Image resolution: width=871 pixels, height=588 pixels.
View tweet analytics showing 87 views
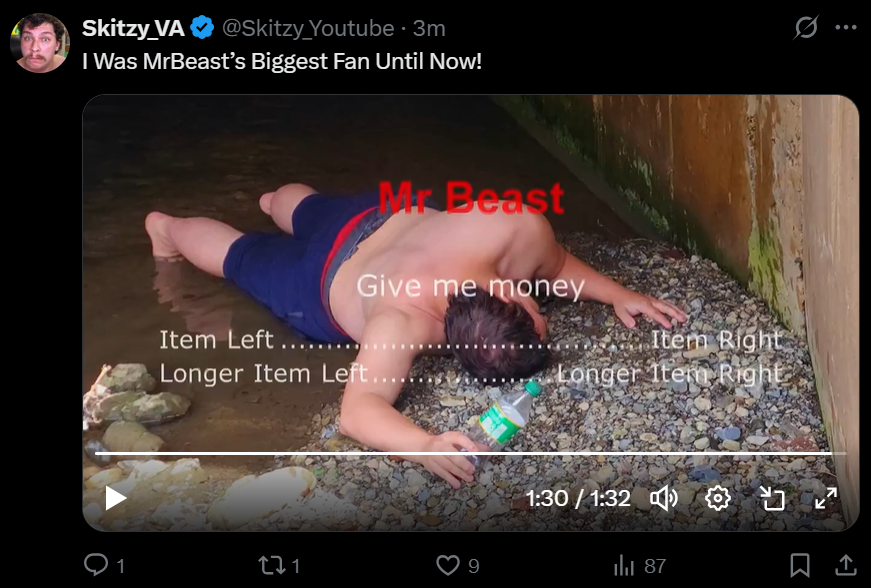639,566
